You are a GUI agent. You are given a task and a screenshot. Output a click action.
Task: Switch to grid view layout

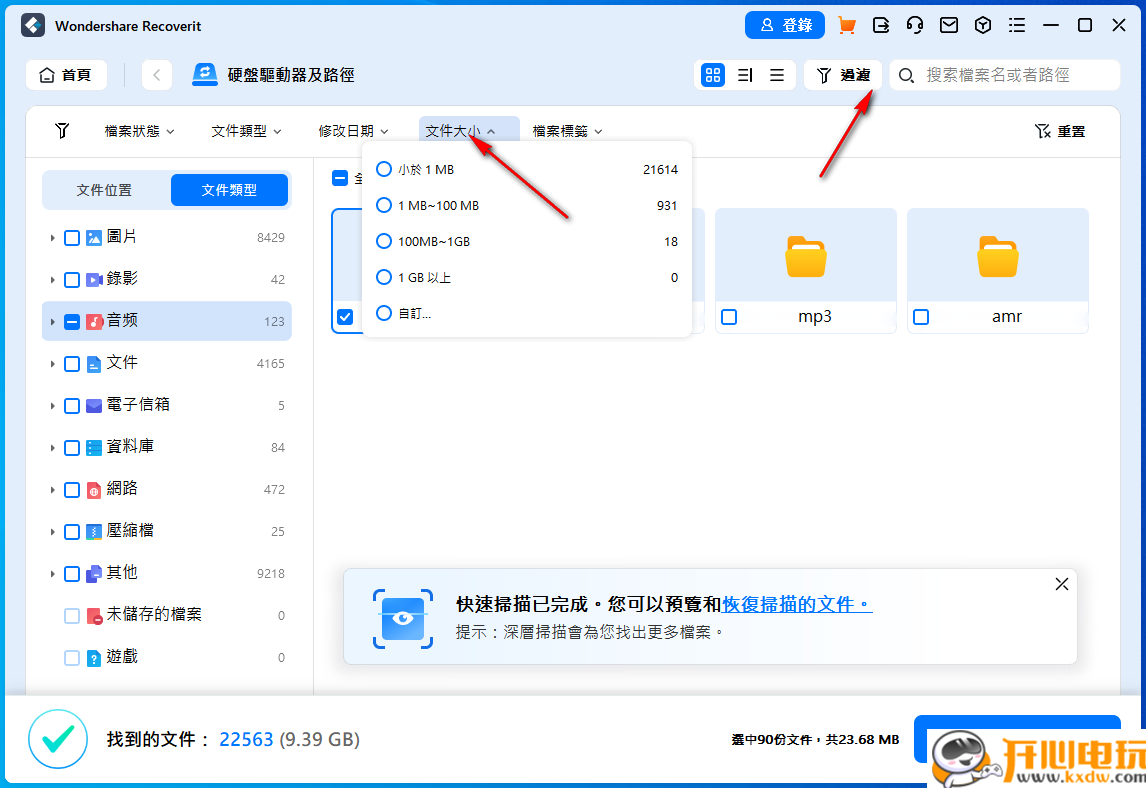point(712,75)
